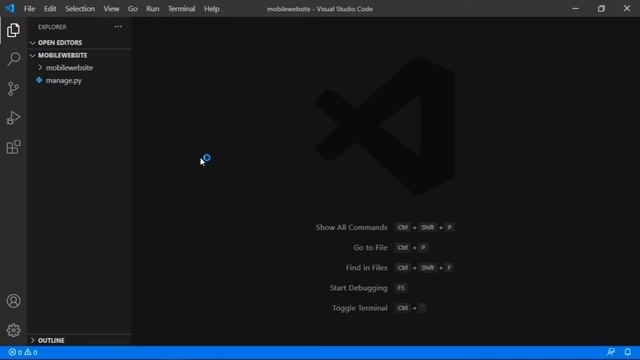The image size is (640, 360).
Task: Click the Find in Files label
Action: [x=367, y=268]
